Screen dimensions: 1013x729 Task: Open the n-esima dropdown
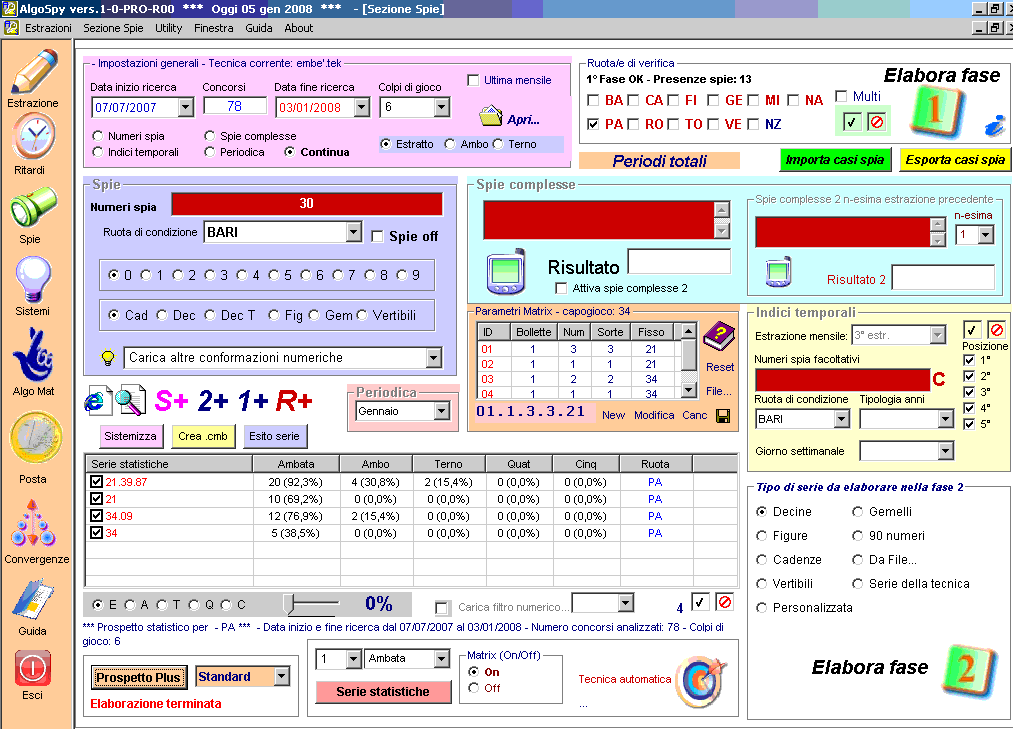coord(986,235)
